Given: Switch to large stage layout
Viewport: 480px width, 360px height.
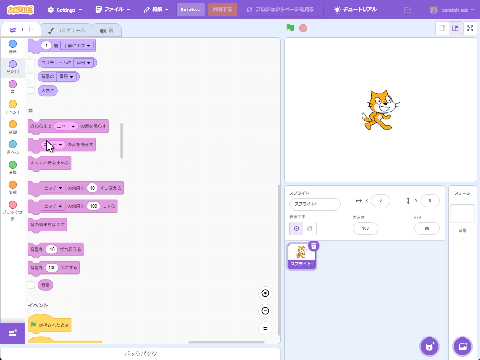Looking at the screenshot, I should (455, 28).
